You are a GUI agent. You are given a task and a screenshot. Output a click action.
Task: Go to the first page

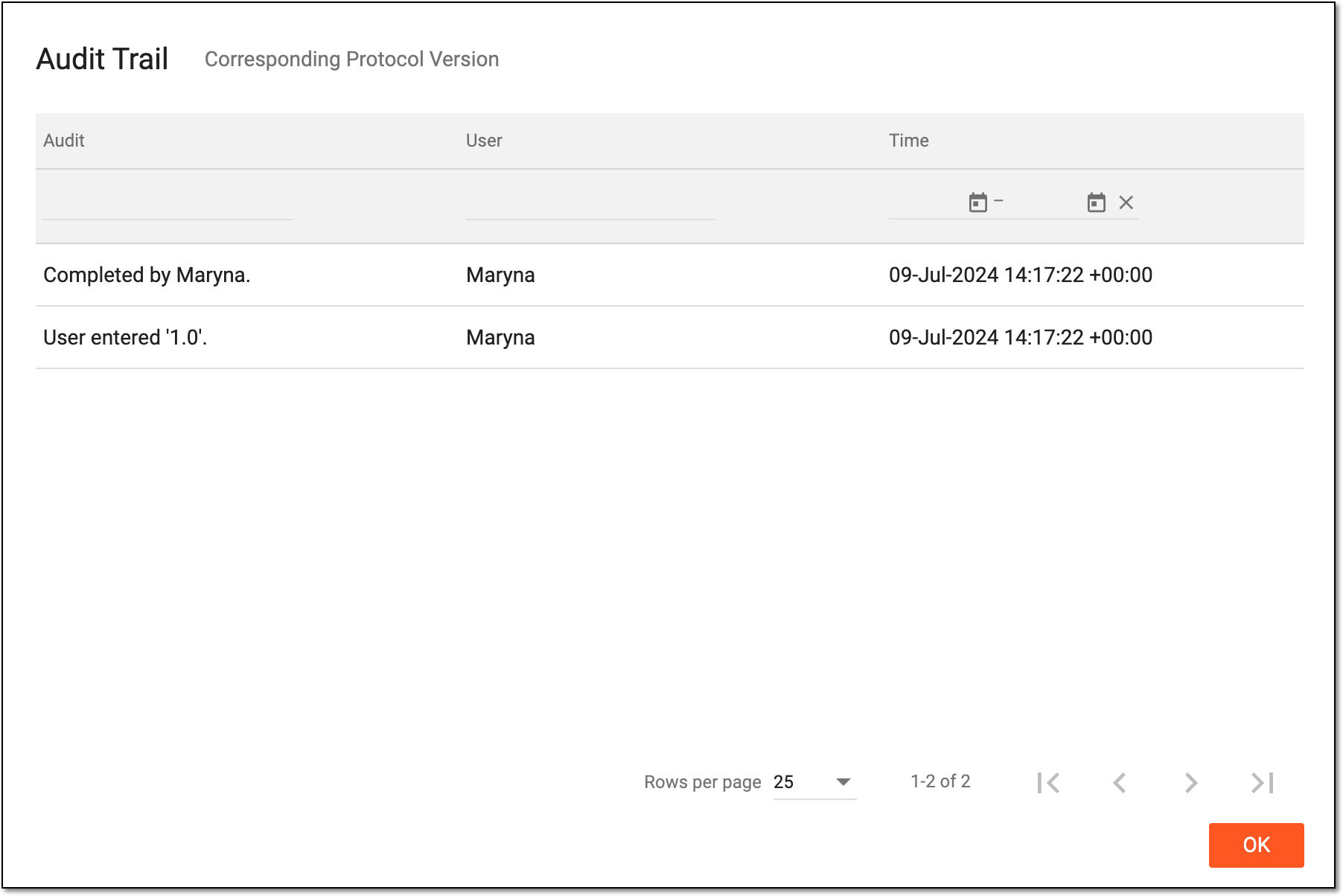point(1048,782)
